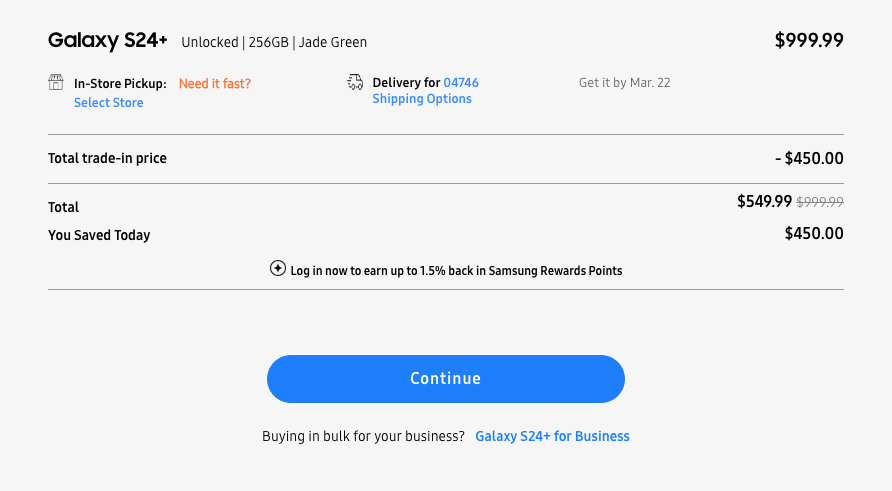Click the Galaxy S24+ product title
The height and width of the screenshot is (491, 892).
pyautogui.click(x=108, y=41)
